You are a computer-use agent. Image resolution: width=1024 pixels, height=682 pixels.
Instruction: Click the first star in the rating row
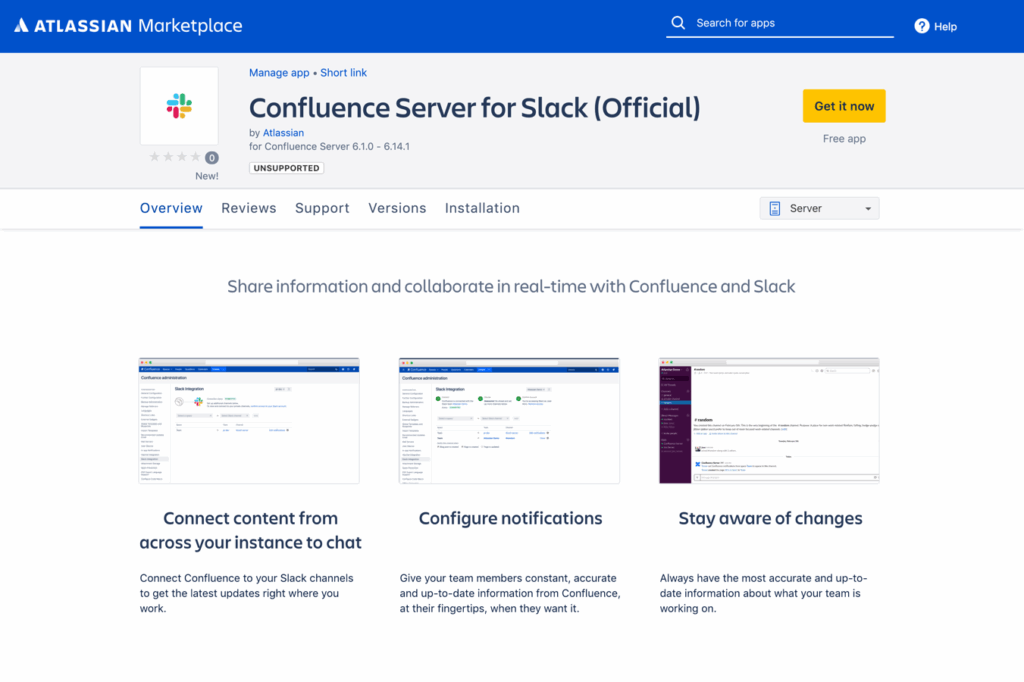pos(154,157)
